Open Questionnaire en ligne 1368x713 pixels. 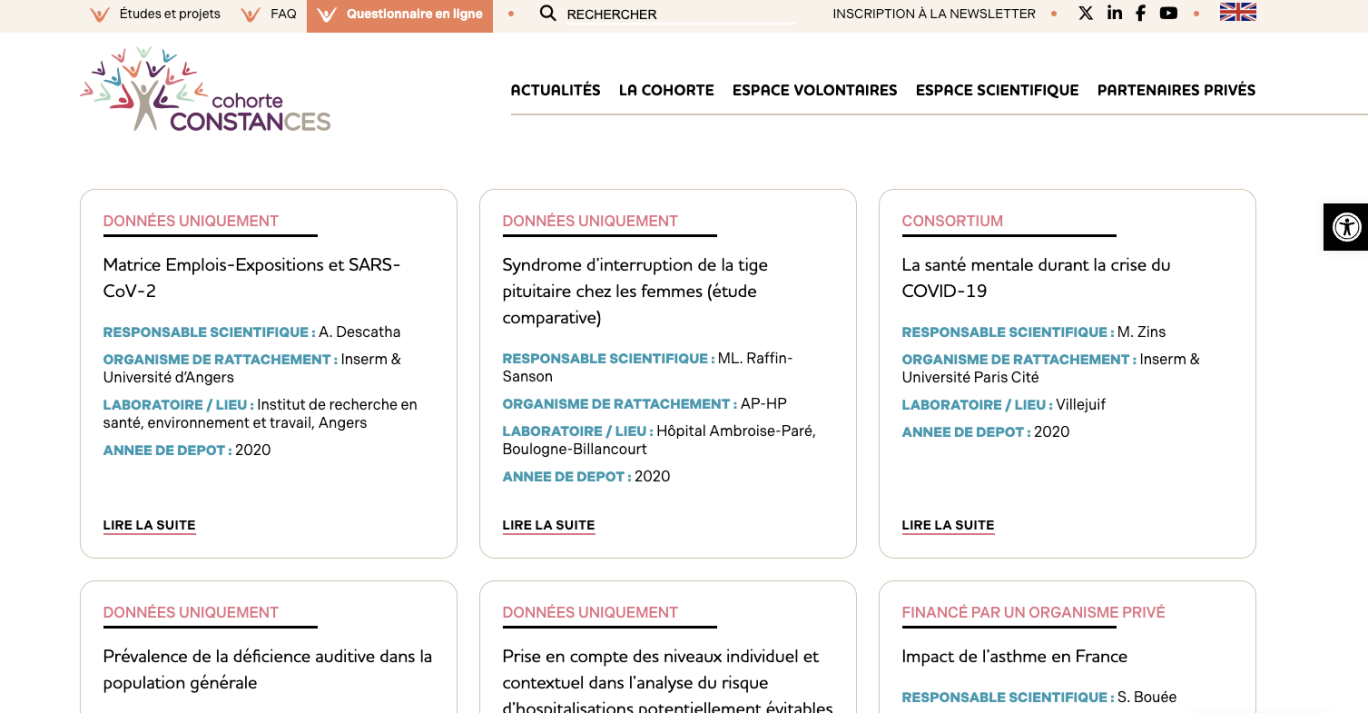(400, 16)
